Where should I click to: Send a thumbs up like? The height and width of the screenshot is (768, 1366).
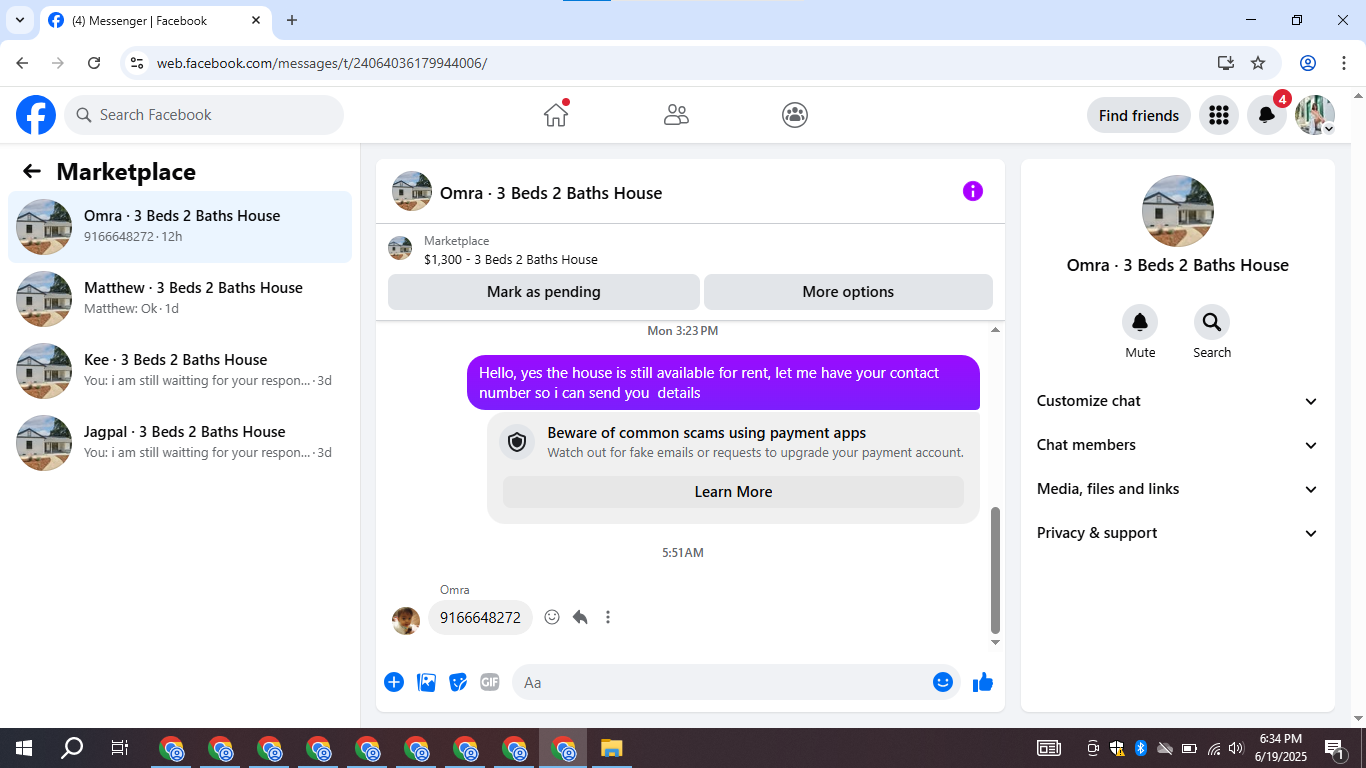pyautogui.click(x=983, y=682)
